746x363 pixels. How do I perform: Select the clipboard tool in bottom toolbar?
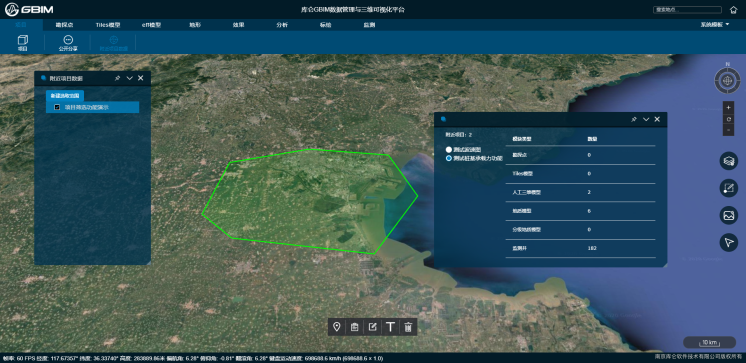pos(354,327)
